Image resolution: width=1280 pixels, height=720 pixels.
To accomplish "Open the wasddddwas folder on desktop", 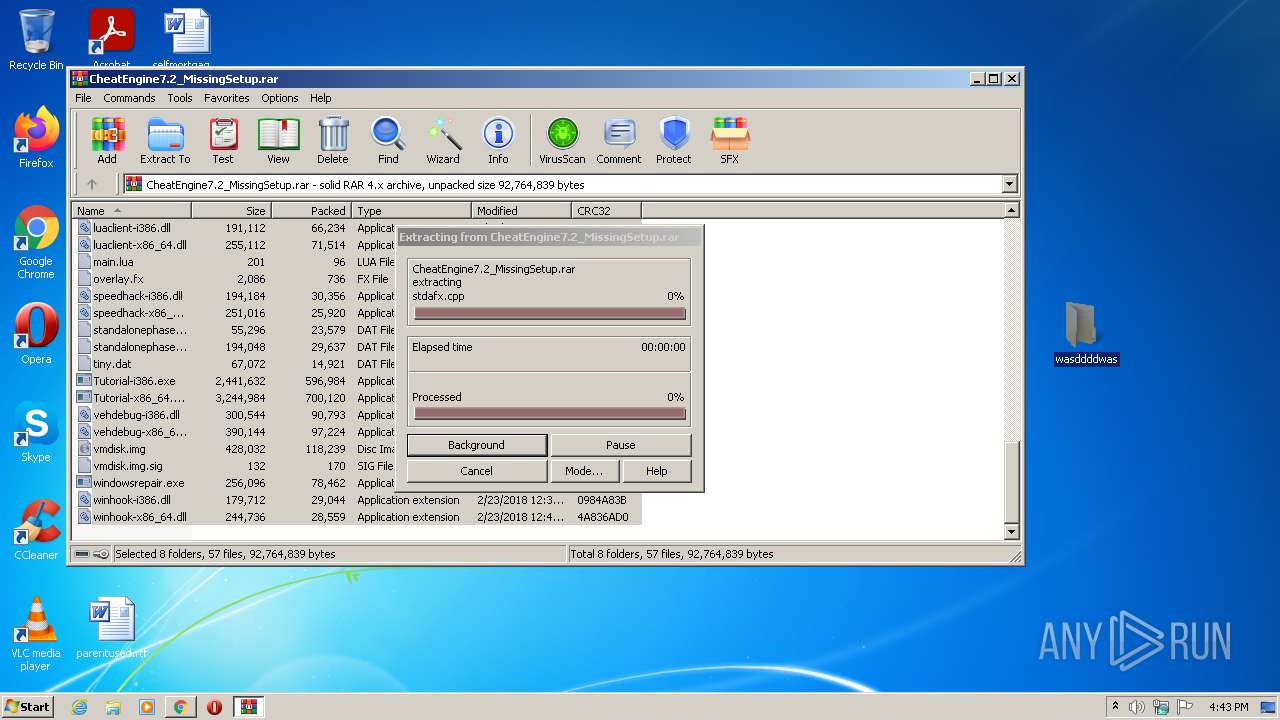I will pyautogui.click(x=1086, y=334).
